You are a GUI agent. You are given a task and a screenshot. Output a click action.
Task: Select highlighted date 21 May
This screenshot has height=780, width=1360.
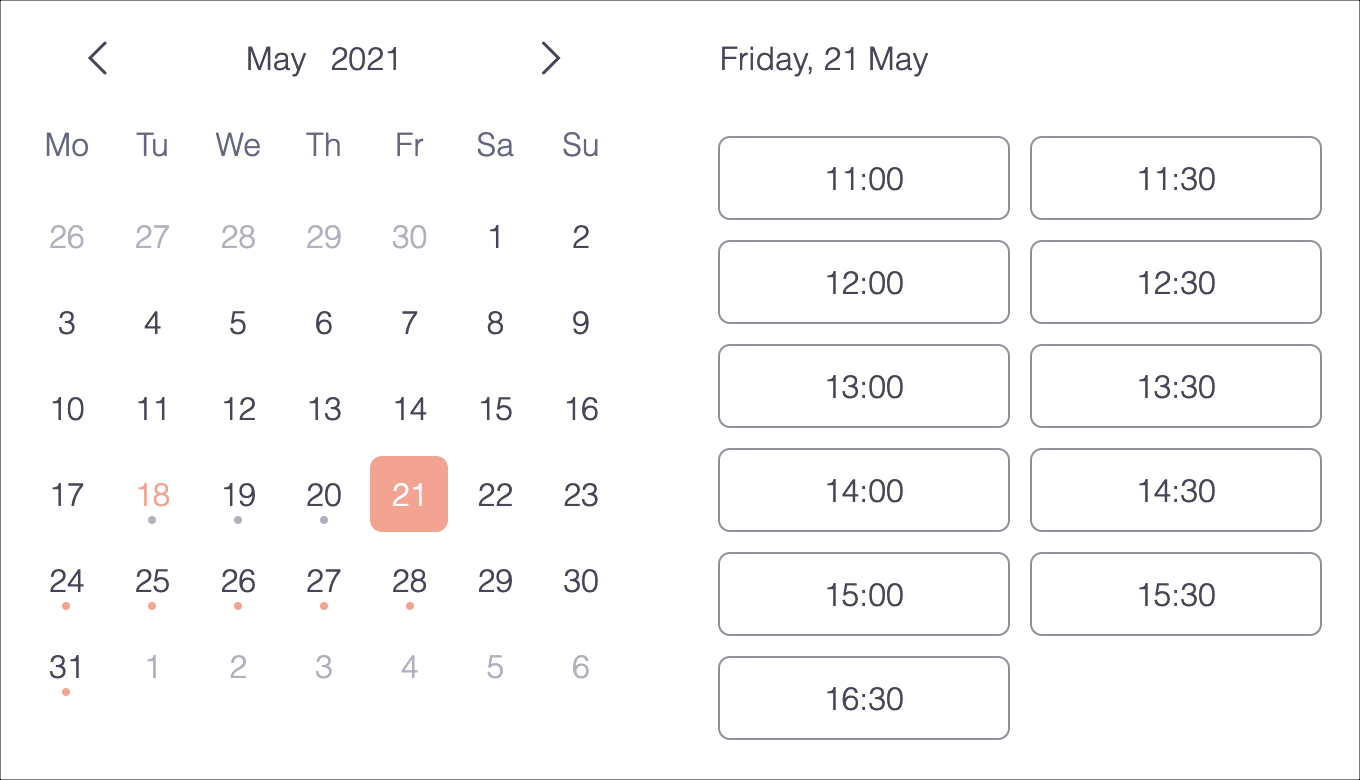pos(409,494)
